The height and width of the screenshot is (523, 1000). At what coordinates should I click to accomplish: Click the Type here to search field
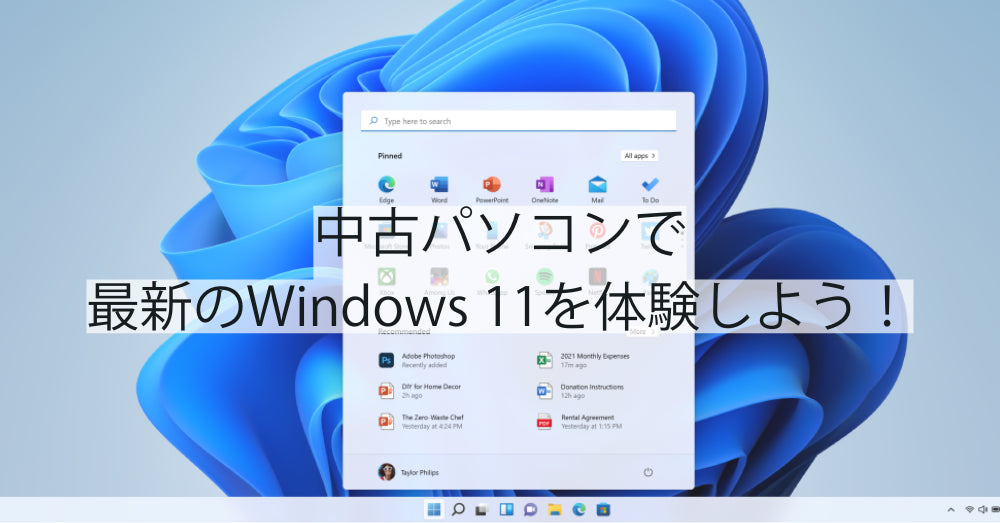click(x=518, y=121)
